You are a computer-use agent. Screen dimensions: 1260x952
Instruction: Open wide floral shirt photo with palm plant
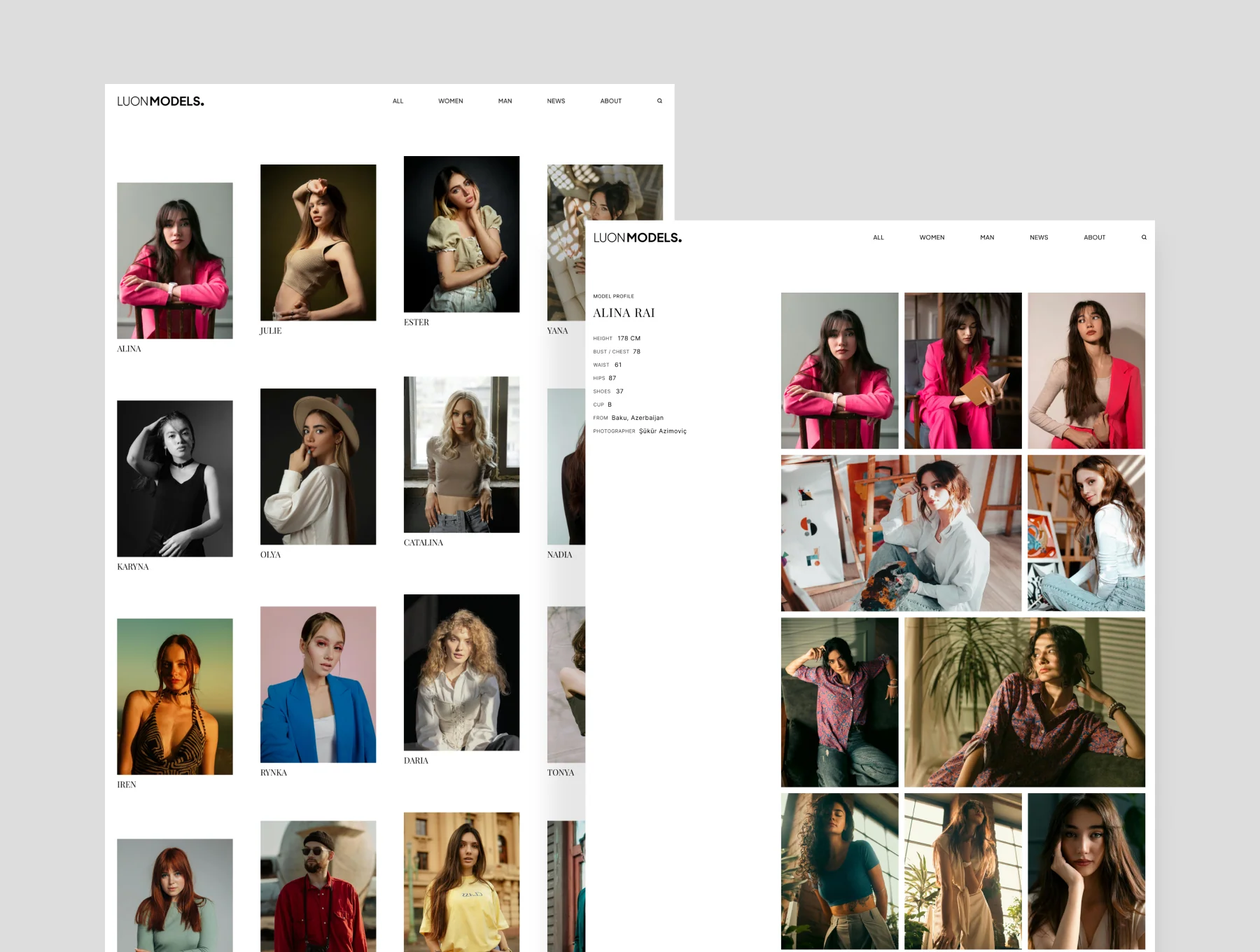coord(1025,702)
